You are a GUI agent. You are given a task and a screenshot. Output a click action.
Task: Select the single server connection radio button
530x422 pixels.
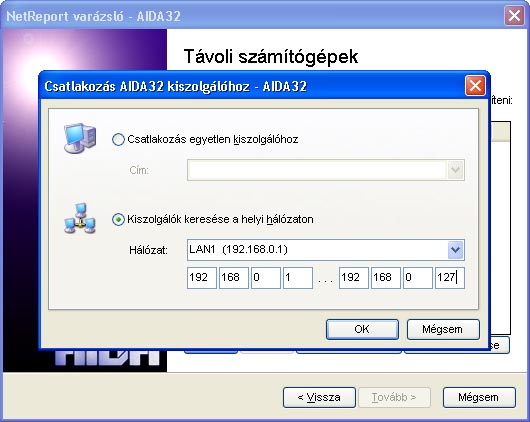coord(118,139)
